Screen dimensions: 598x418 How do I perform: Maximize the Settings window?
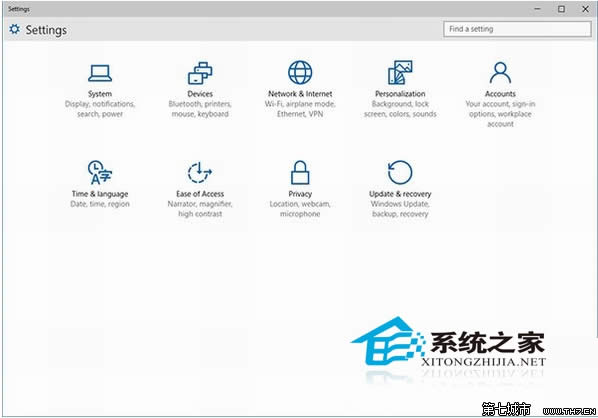561,9
